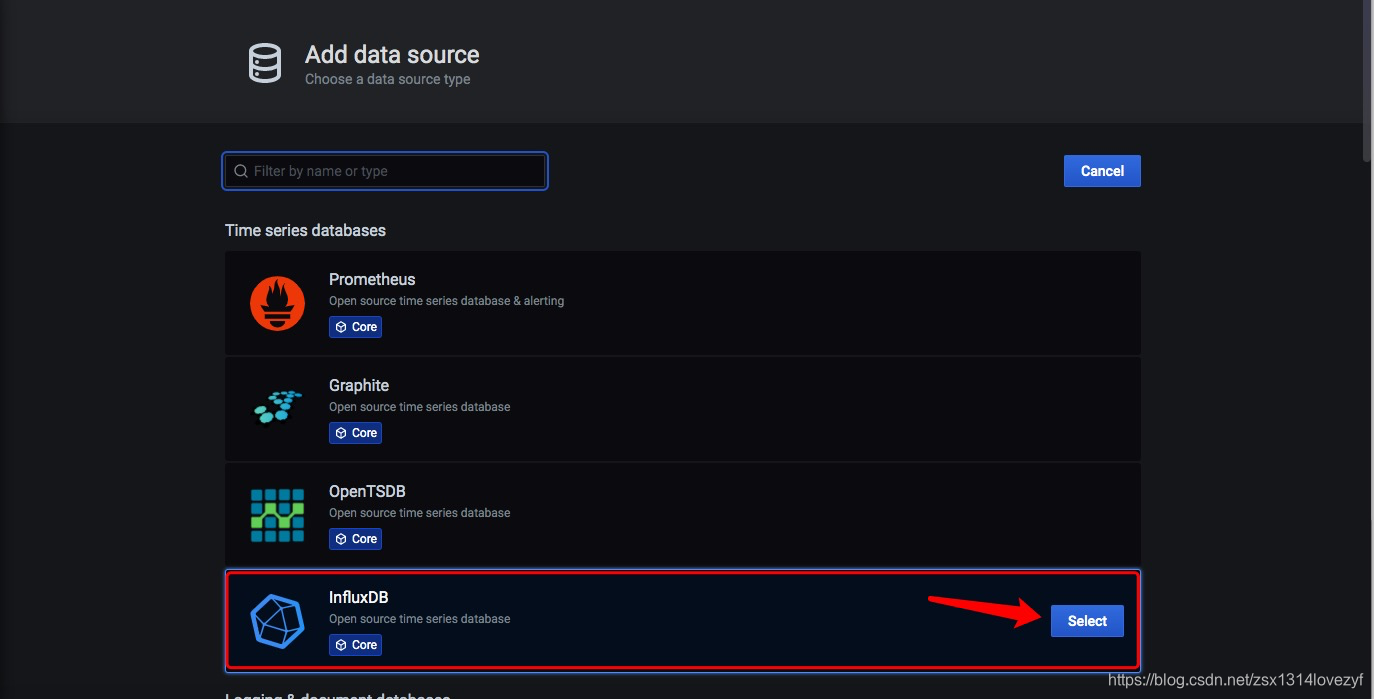Open the Graphite data source name

tap(359, 385)
